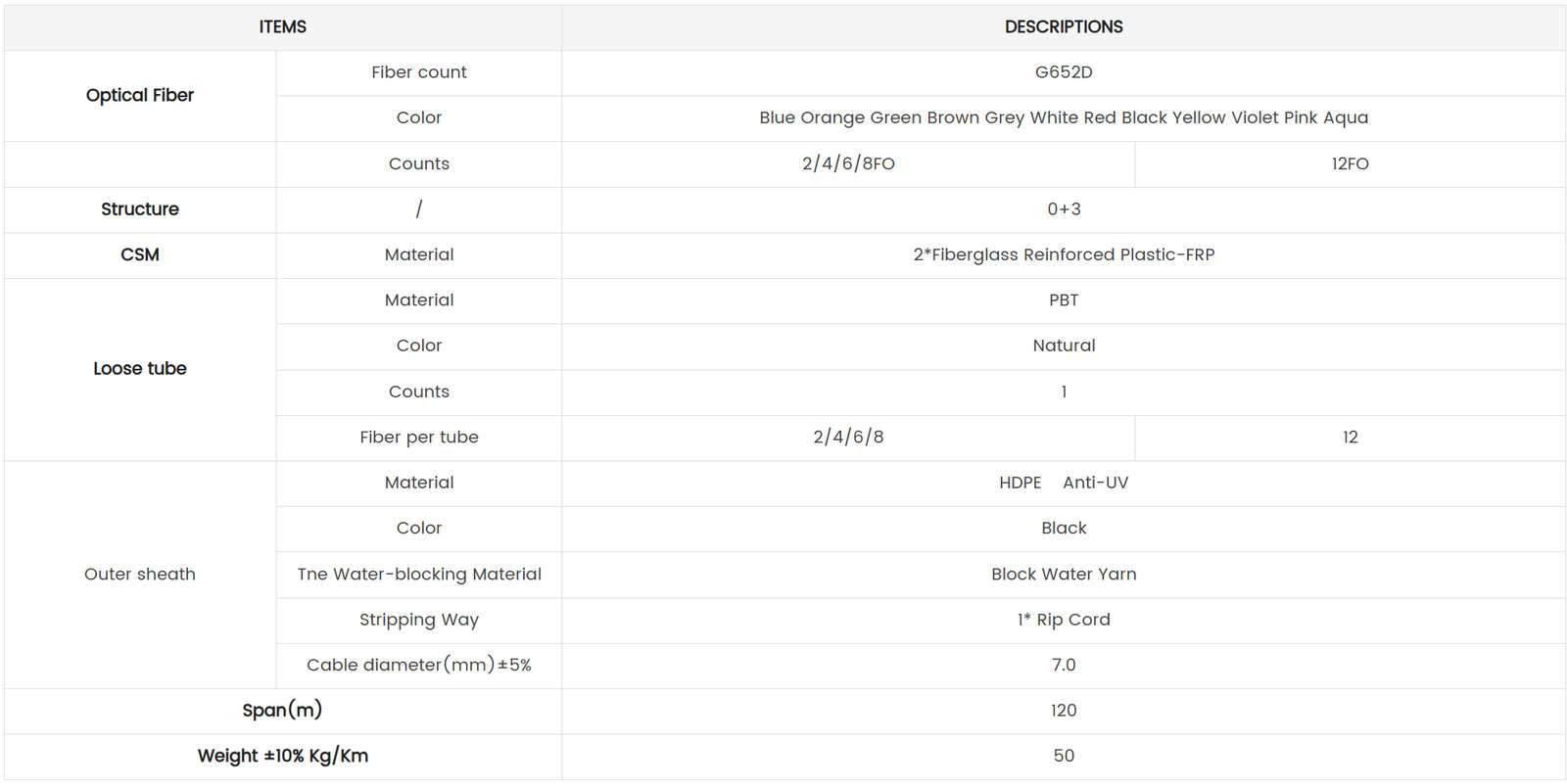Click the Natural color cell
The height and width of the screenshot is (784, 1567).
coord(1064,346)
